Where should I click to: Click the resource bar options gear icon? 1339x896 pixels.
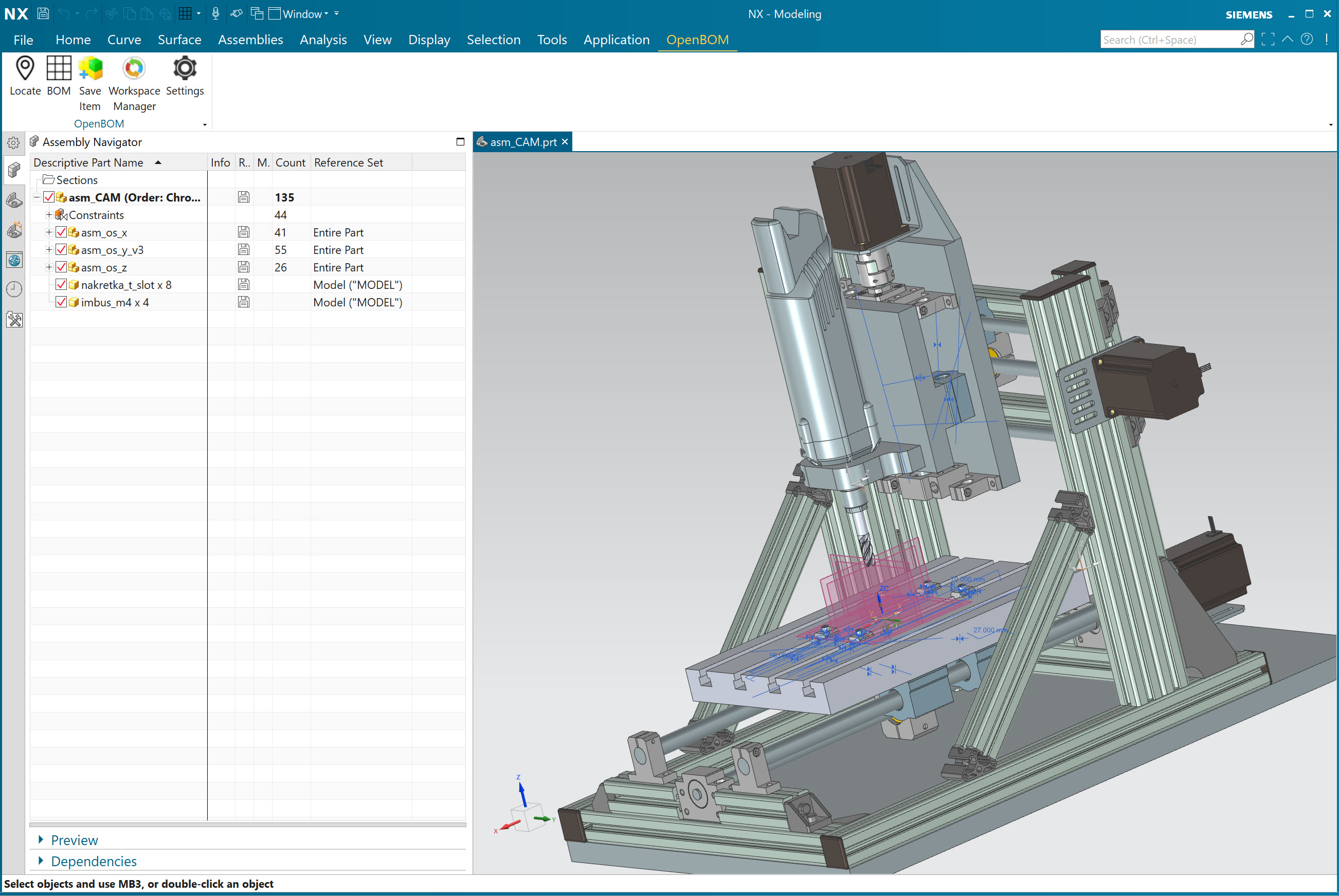(x=14, y=143)
